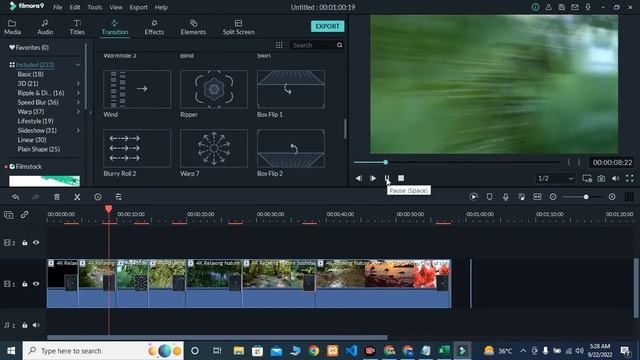The height and width of the screenshot is (360, 640).
Task: Toggle visibility of video track 1
Action: (x=36, y=284)
